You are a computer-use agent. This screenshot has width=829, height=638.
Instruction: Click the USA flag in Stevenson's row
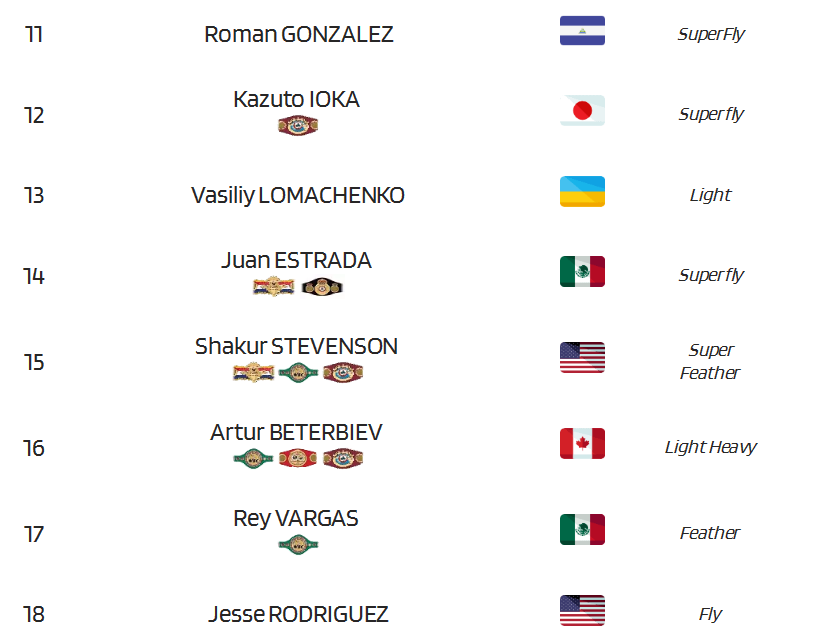point(582,357)
